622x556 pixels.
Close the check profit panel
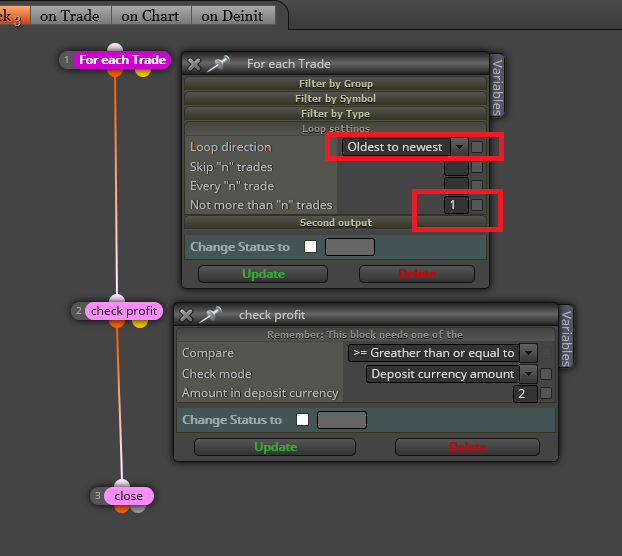pos(186,315)
